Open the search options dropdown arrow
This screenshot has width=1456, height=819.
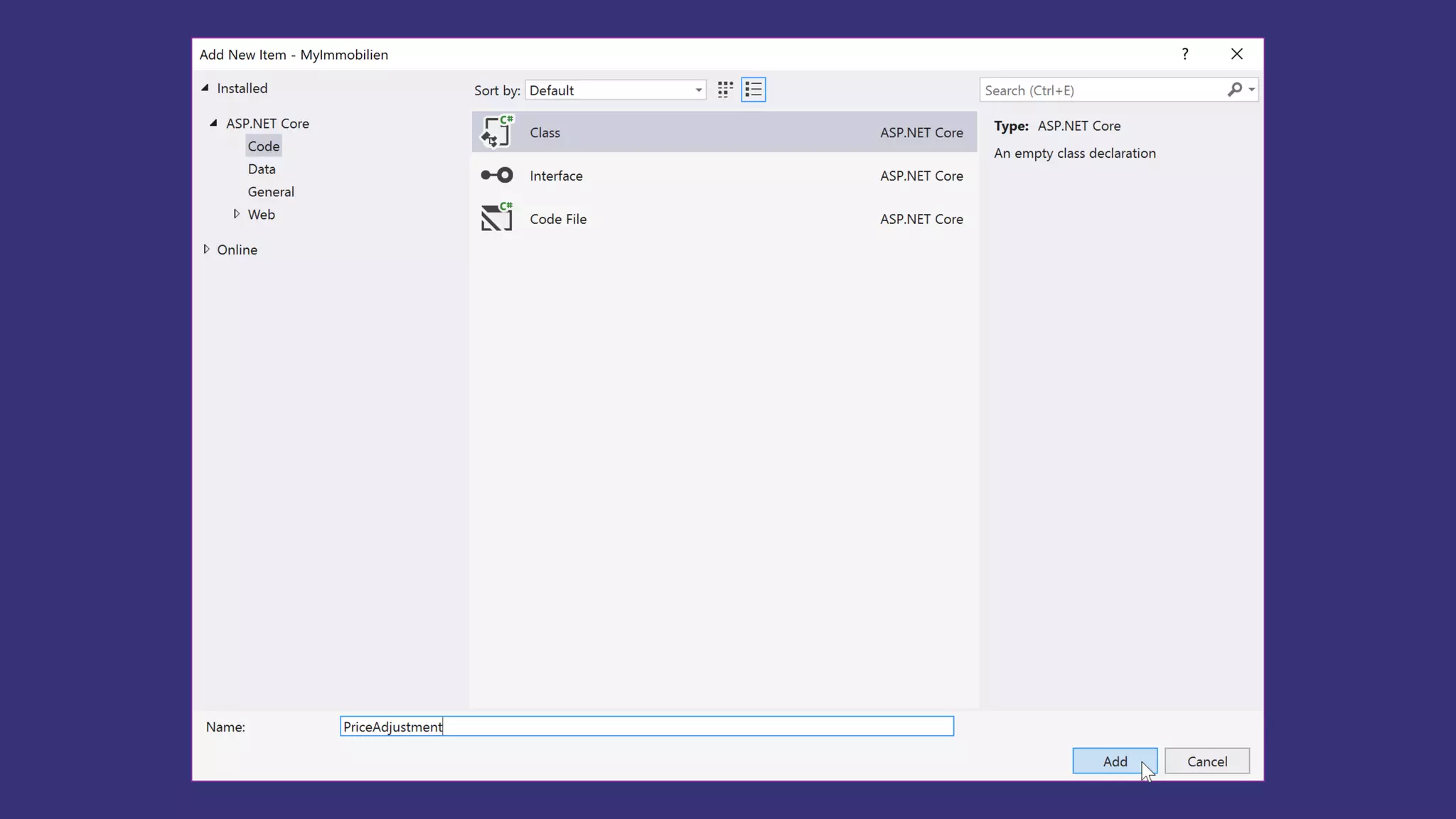tap(1252, 90)
